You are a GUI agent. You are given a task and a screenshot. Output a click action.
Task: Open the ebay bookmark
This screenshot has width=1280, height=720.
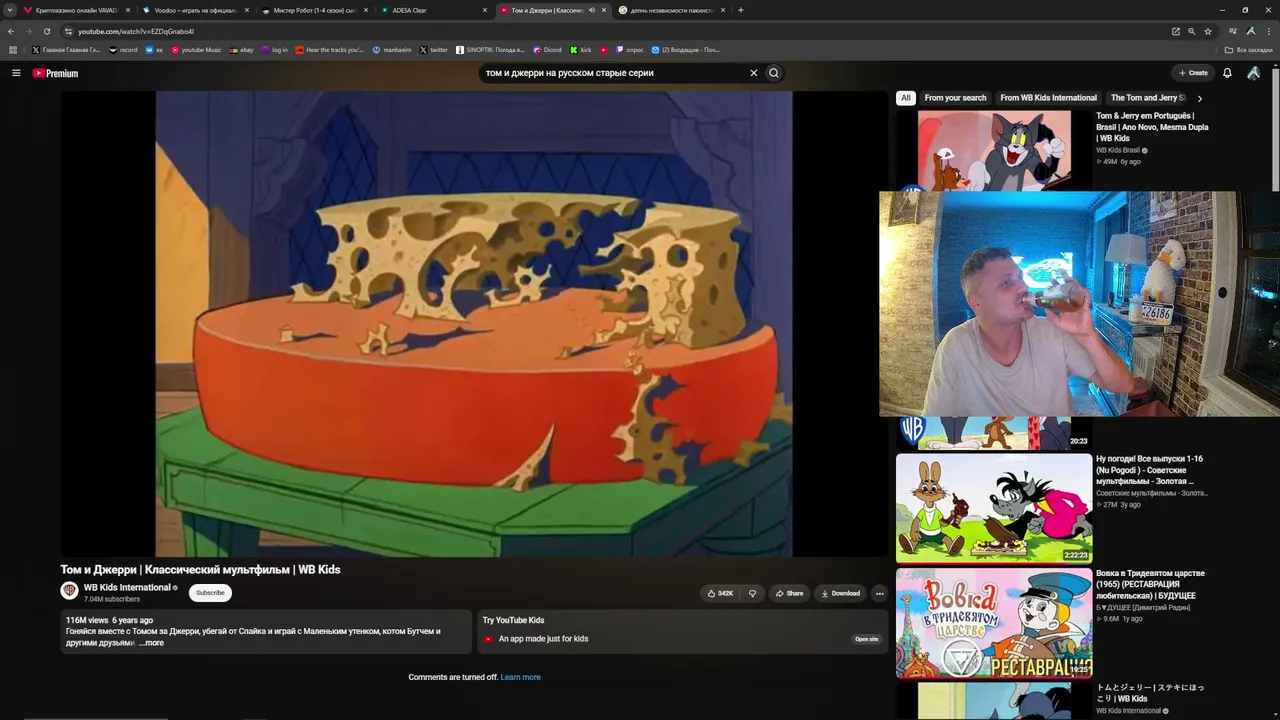(241, 50)
